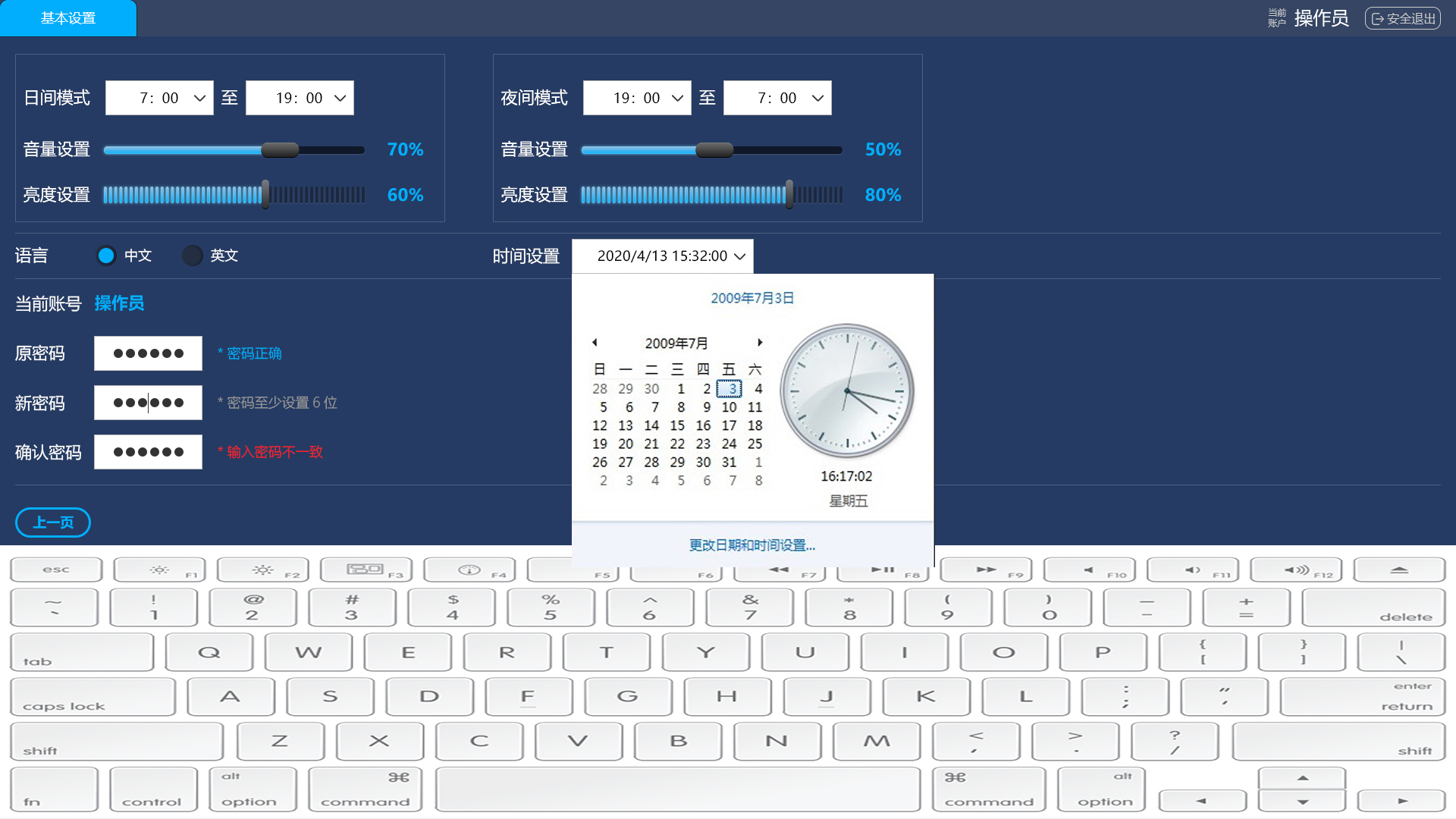Click the 更改日期和时间设置 link
Screen dimensions: 1456x819
(x=752, y=545)
